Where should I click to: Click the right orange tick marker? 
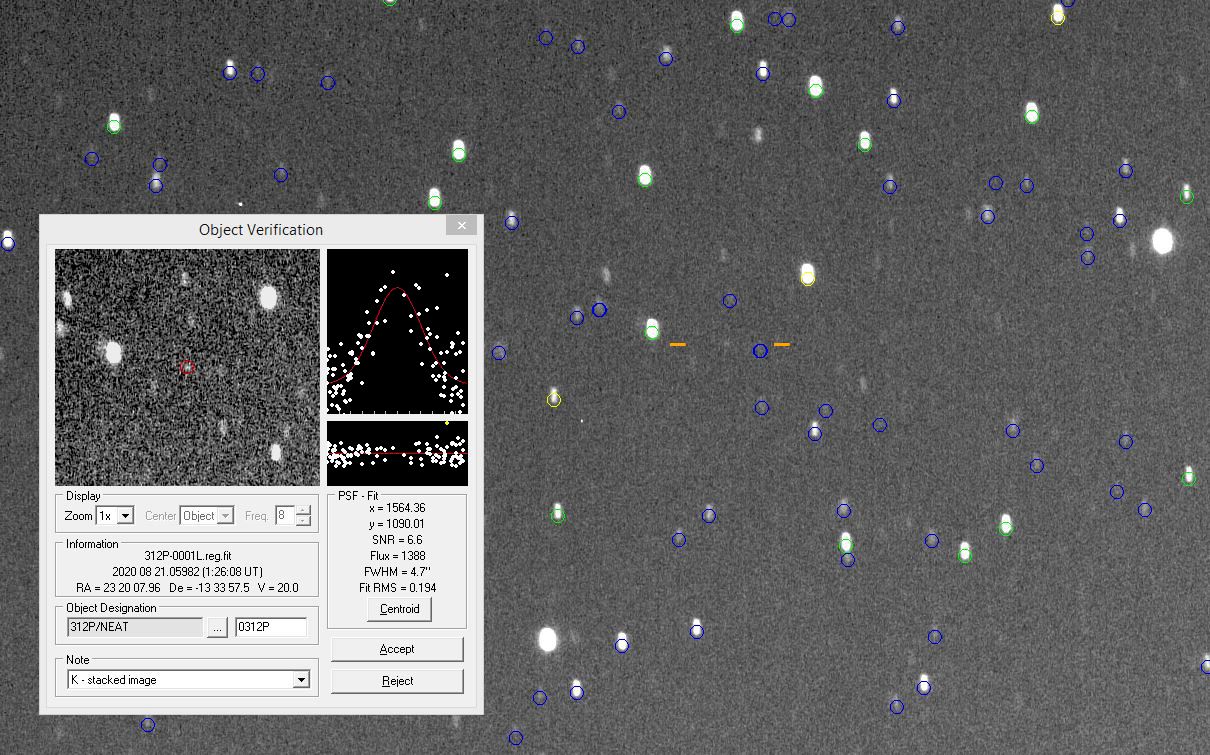pos(782,344)
